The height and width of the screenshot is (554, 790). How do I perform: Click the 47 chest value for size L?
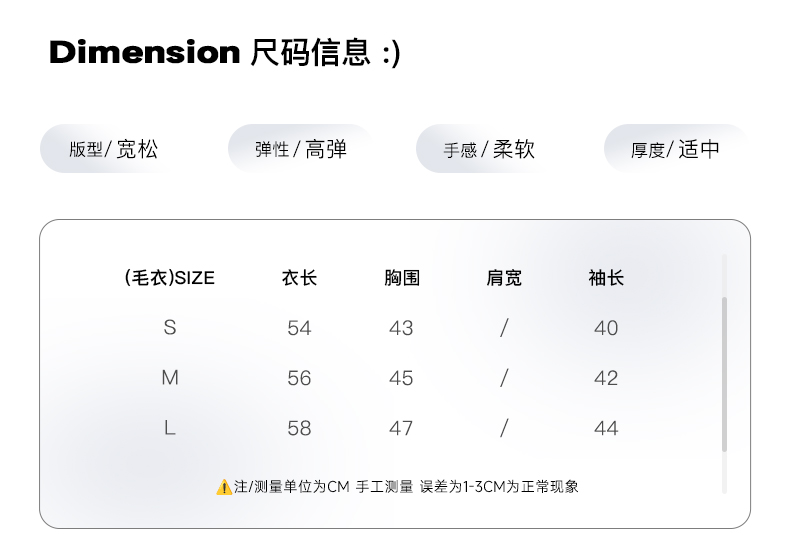click(401, 428)
